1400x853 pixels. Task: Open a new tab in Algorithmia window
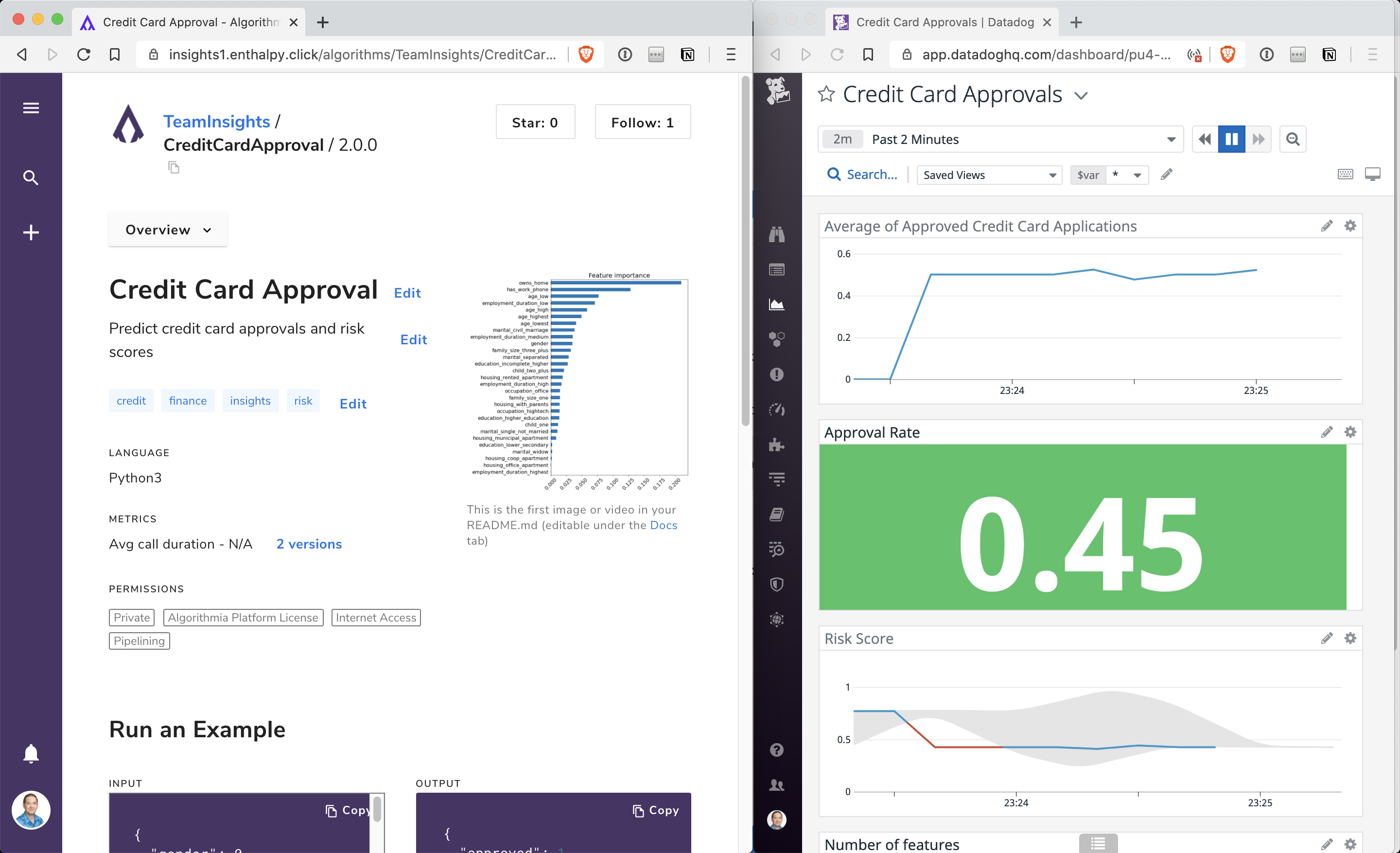click(x=323, y=22)
